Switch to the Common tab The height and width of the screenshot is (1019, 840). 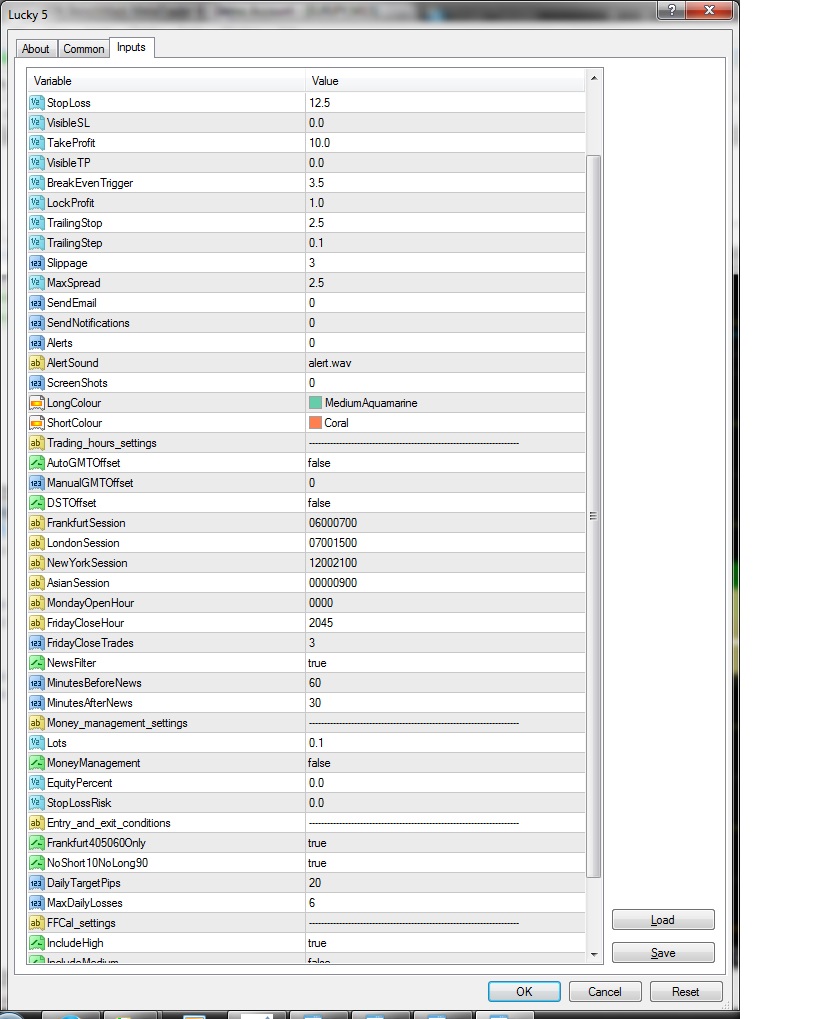[83, 49]
